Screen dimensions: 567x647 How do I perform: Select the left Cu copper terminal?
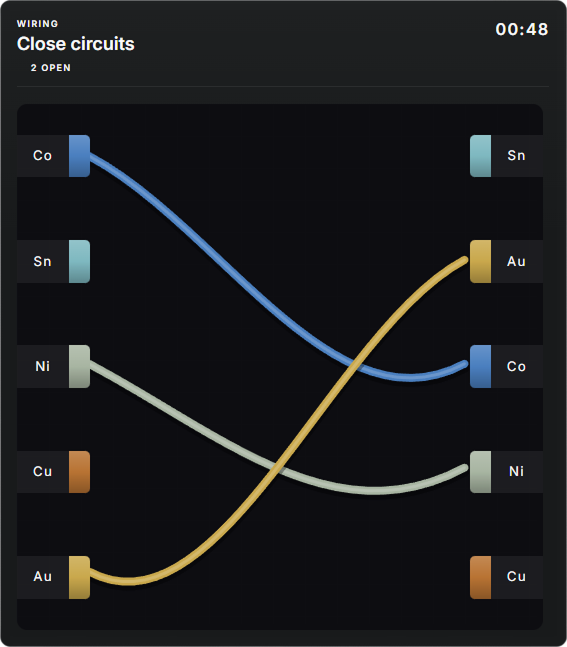click(x=79, y=472)
